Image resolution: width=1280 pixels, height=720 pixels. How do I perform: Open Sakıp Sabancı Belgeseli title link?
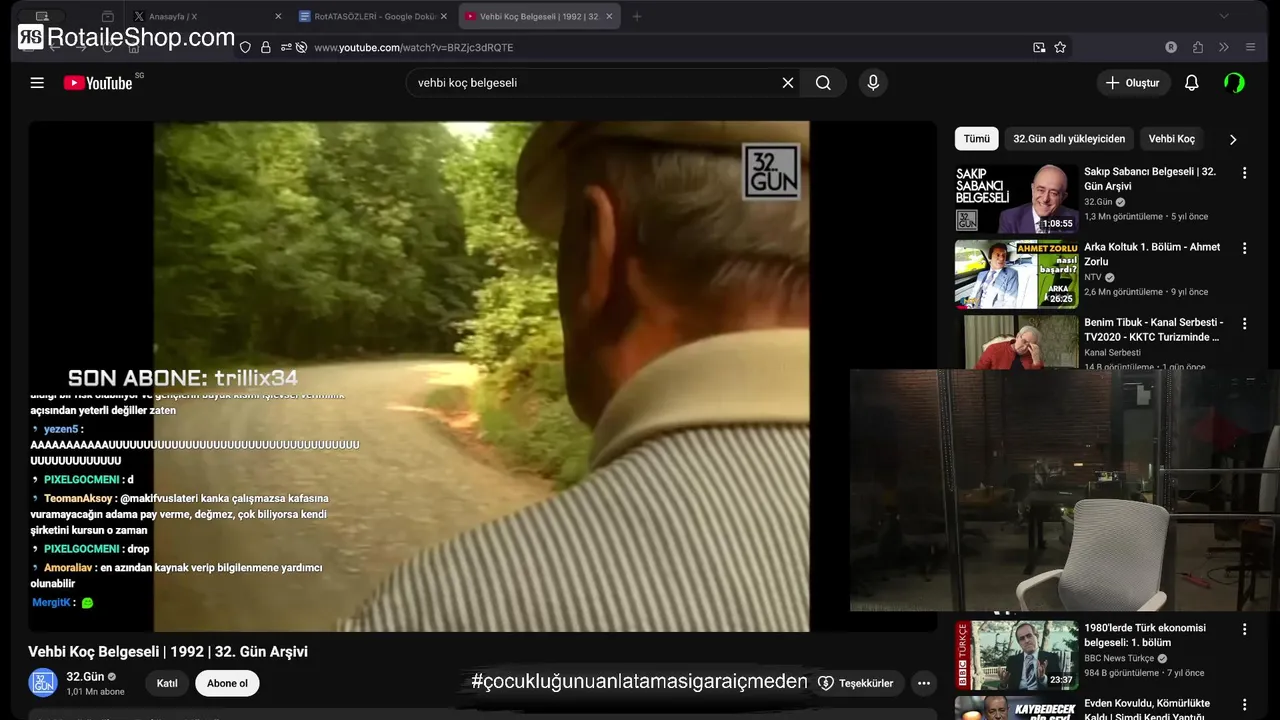click(1150, 179)
